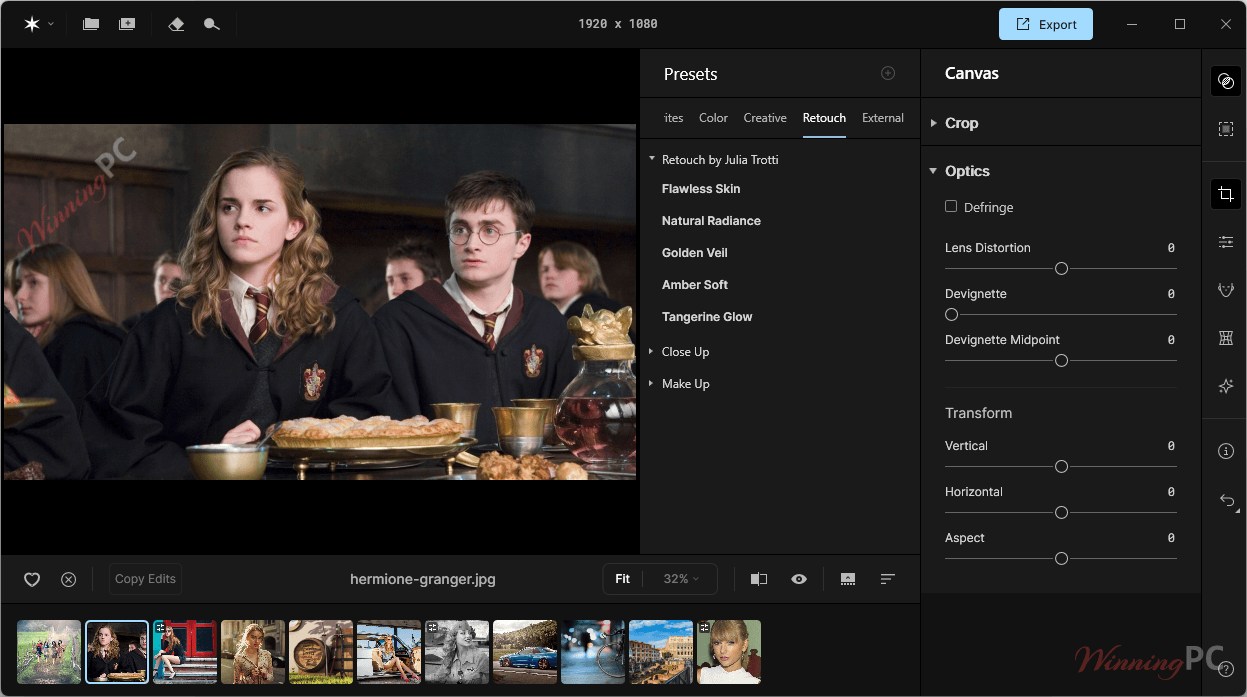The image size is (1247, 697).
Task: Click the Copy Edits button
Action: 145,579
